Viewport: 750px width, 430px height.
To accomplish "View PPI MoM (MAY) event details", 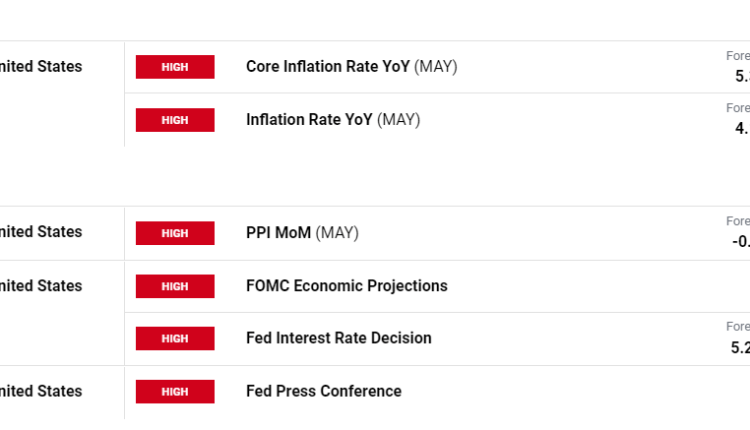I will (302, 233).
